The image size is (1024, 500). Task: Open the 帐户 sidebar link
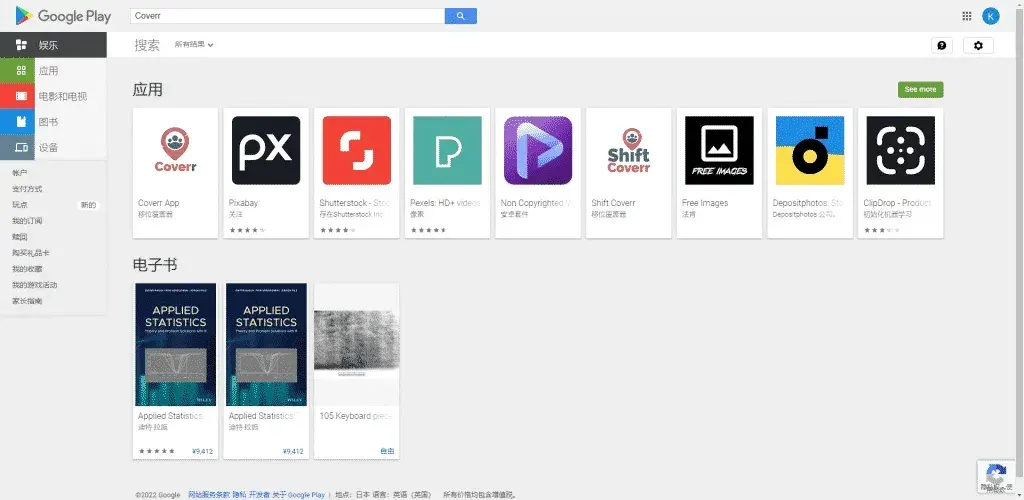click(x=20, y=173)
